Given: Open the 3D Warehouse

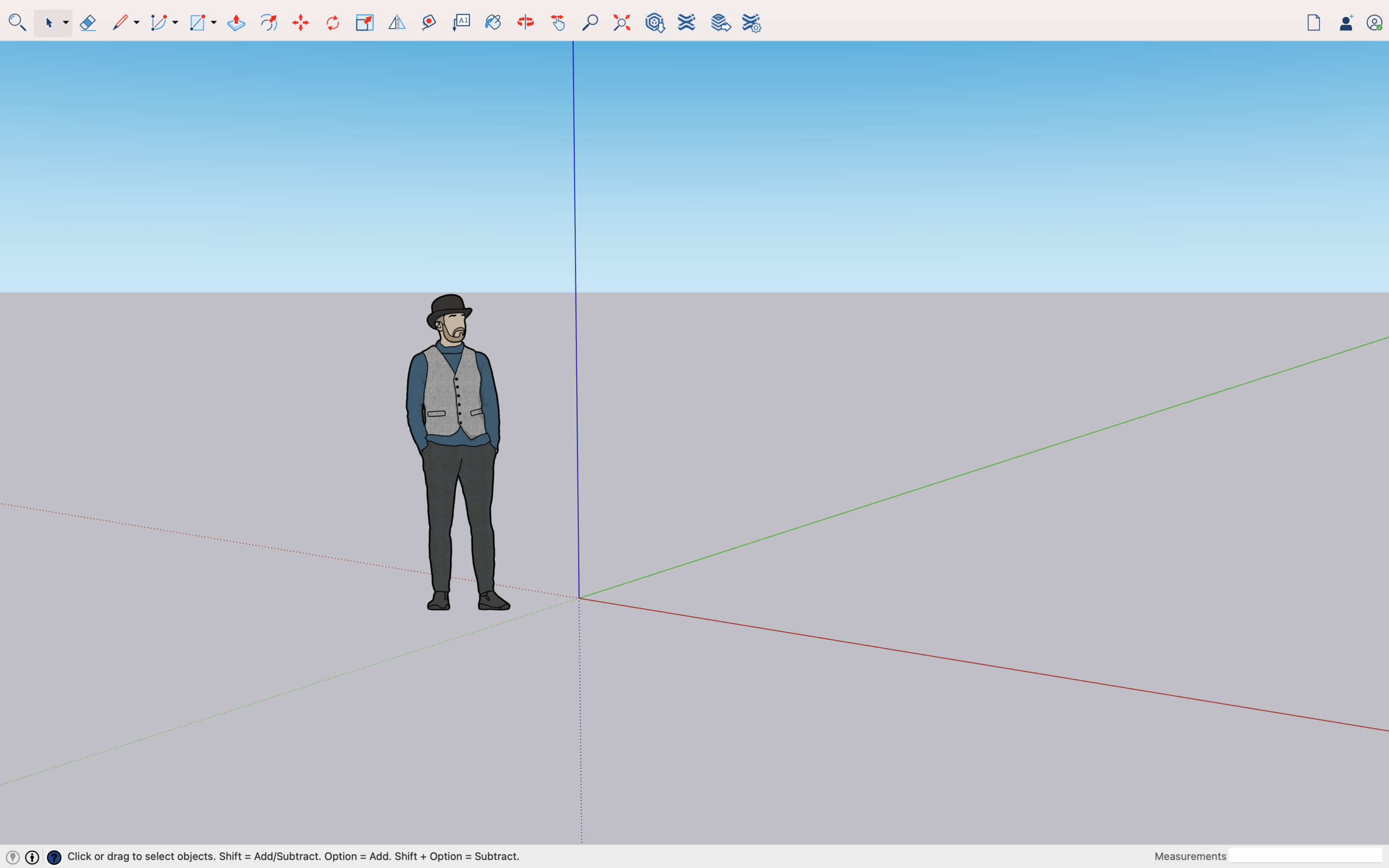Looking at the screenshot, I should [655, 23].
